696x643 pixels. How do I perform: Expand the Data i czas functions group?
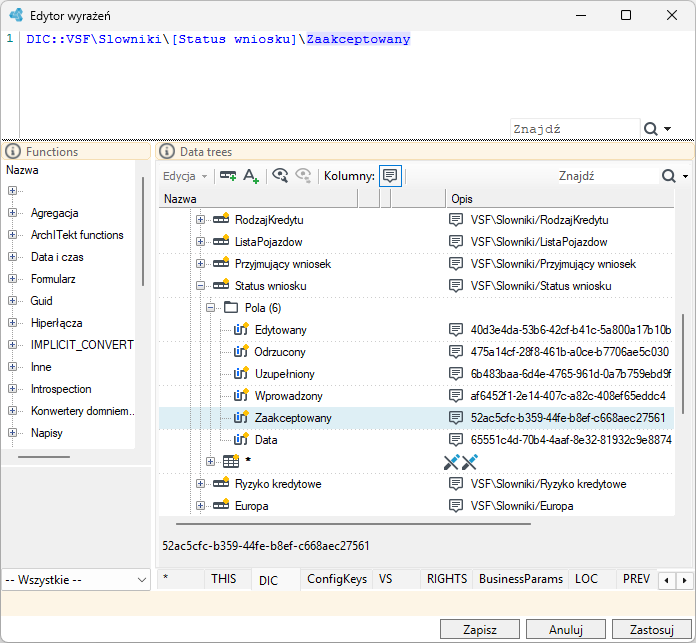[12, 256]
